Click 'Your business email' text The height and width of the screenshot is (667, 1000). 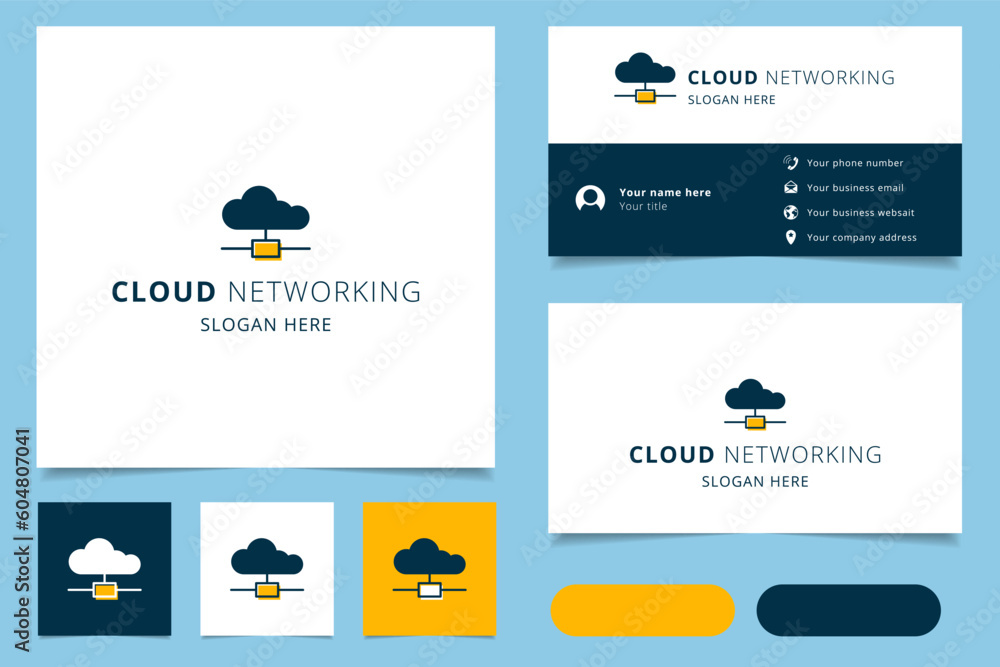click(855, 187)
